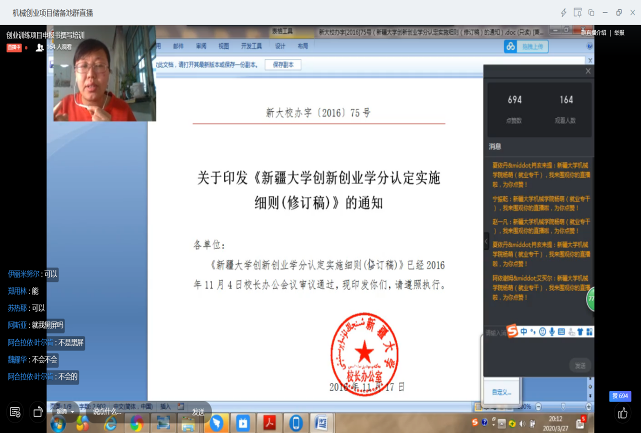Click the pin window icon in title bar
This screenshot has width=641, height=433.
(578, 13)
